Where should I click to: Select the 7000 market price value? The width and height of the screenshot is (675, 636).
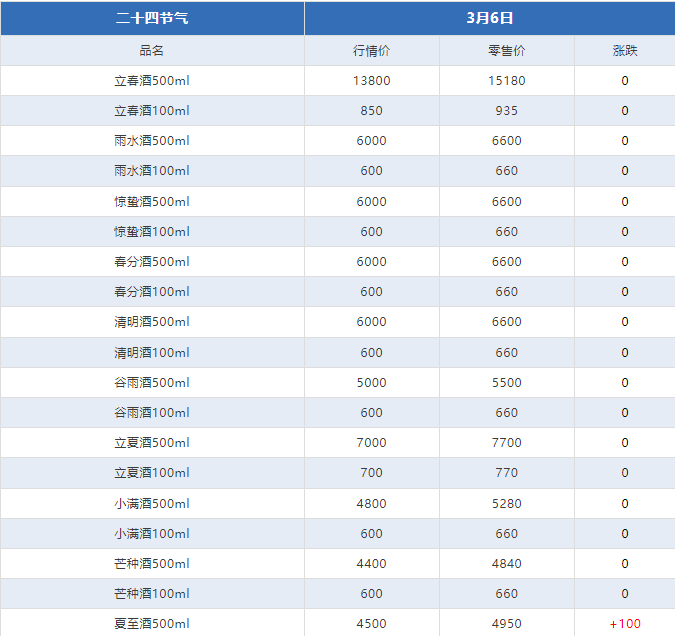coord(372,443)
